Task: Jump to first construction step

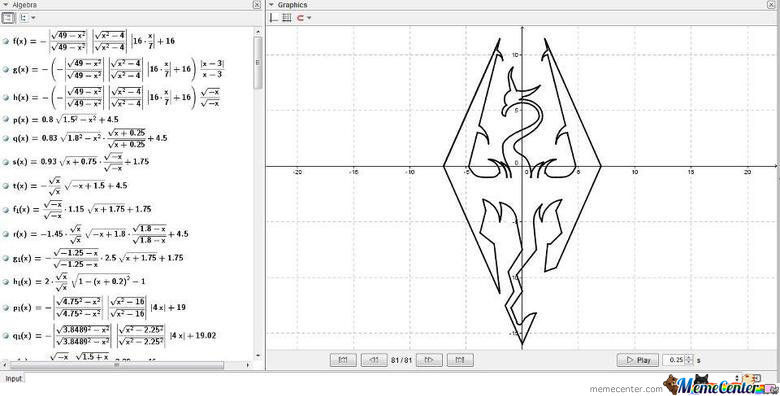Action: [x=343, y=360]
